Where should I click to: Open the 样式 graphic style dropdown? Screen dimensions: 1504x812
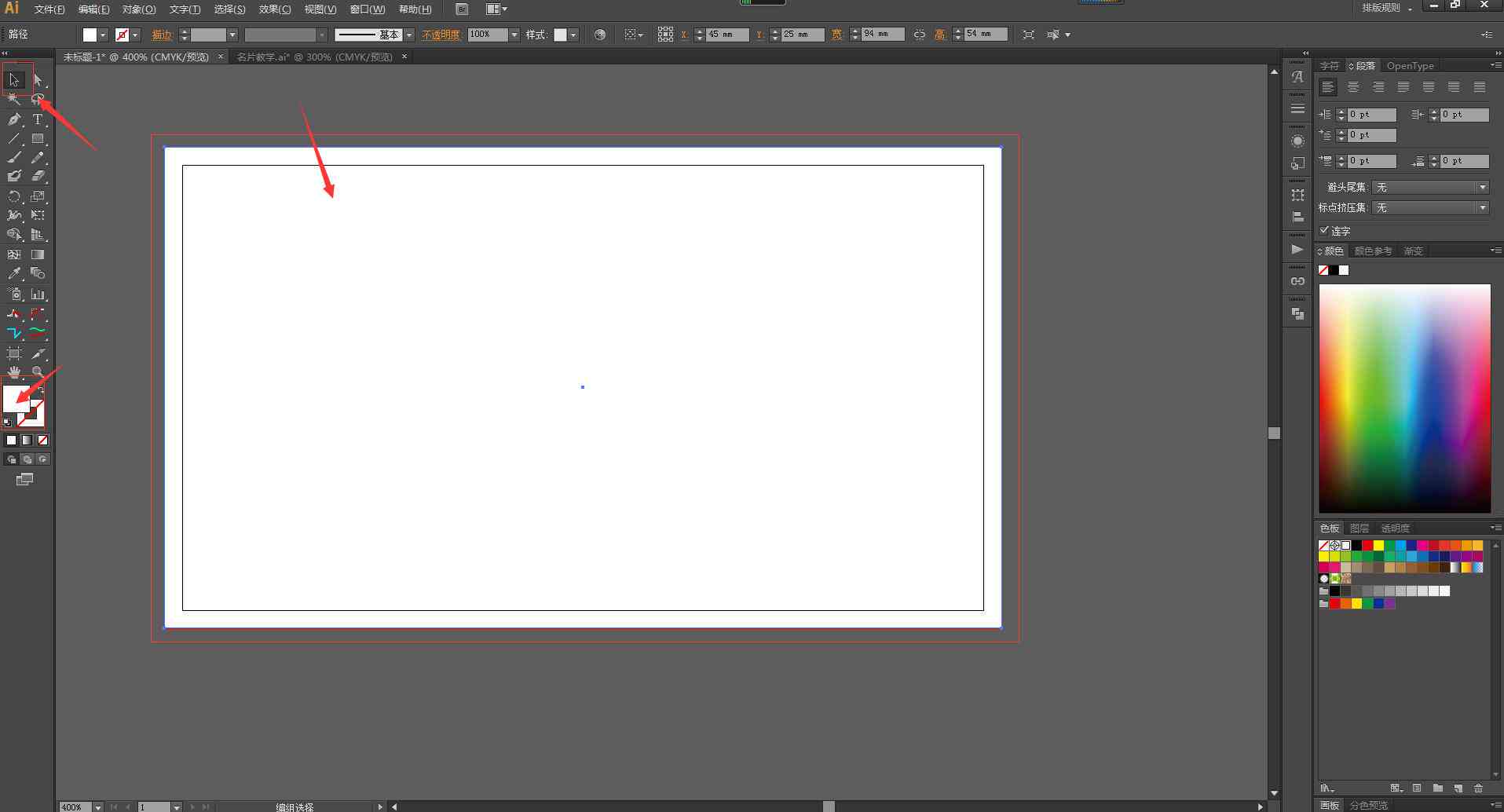coord(573,35)
